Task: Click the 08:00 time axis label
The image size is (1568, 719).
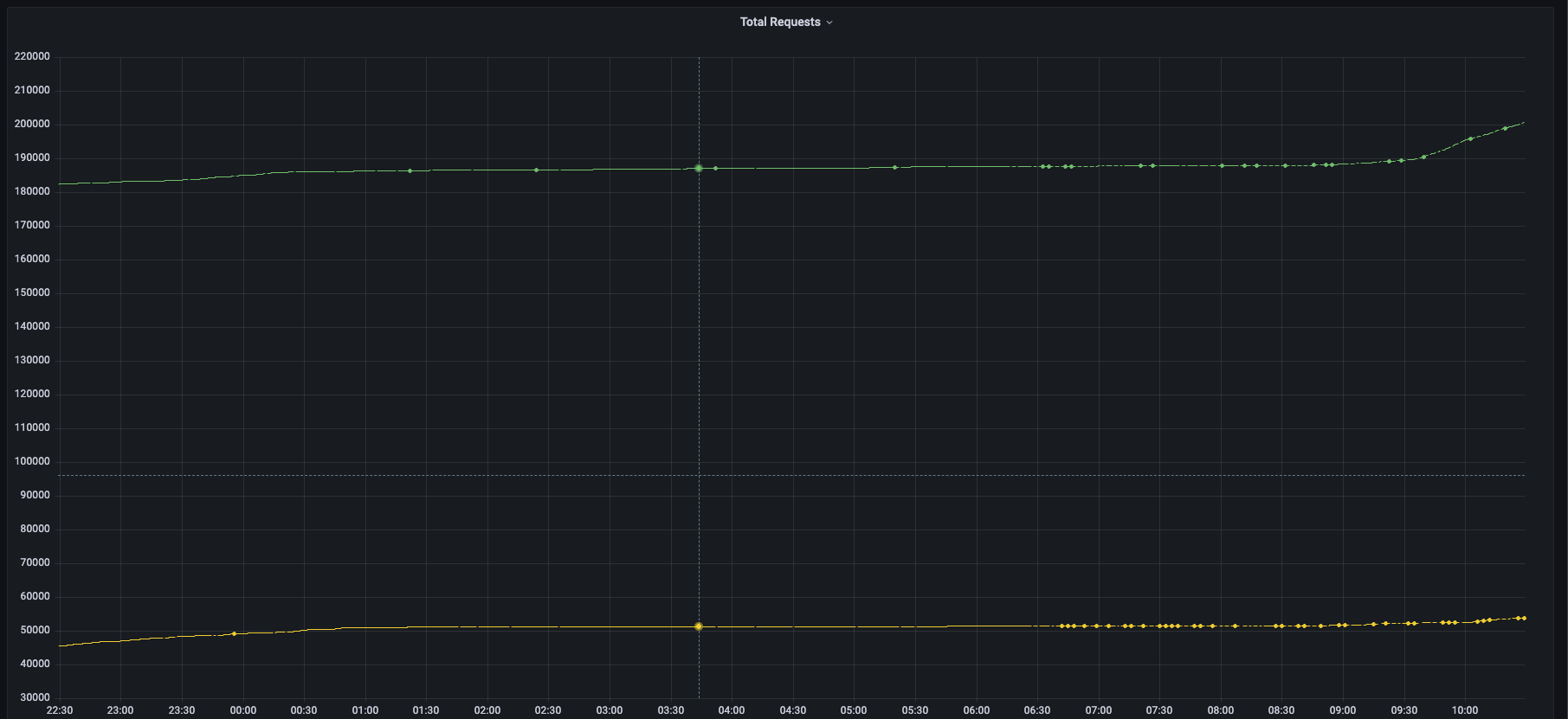Action: coord(1221,710)
